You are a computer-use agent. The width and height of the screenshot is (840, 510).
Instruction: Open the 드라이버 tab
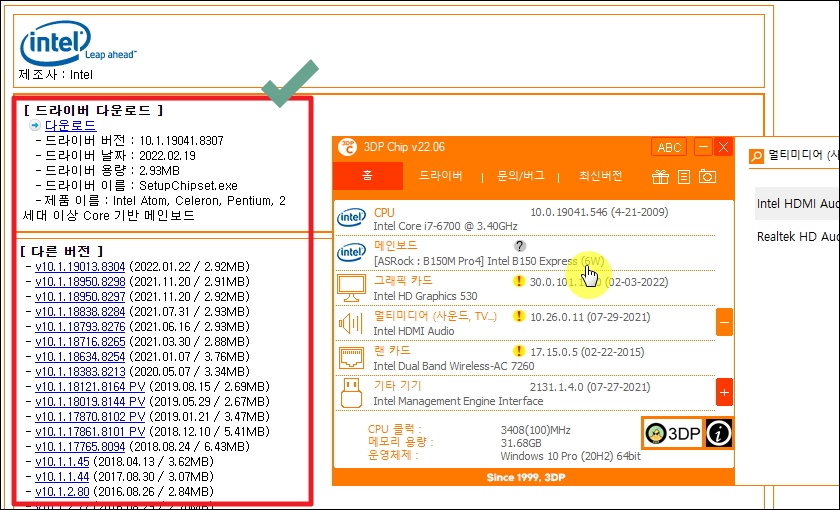tap(440, 176)
